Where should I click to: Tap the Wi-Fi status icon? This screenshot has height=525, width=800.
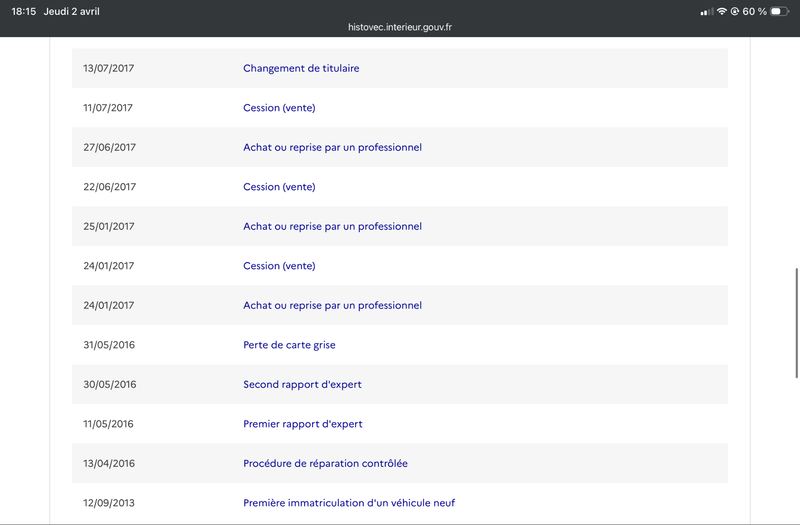[721, 11]
